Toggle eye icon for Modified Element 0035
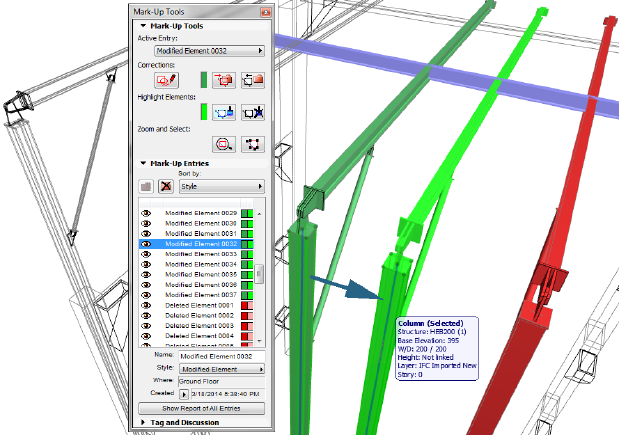Image resolution: width=619 pixels, height=435 pixels. click(146, 274)
